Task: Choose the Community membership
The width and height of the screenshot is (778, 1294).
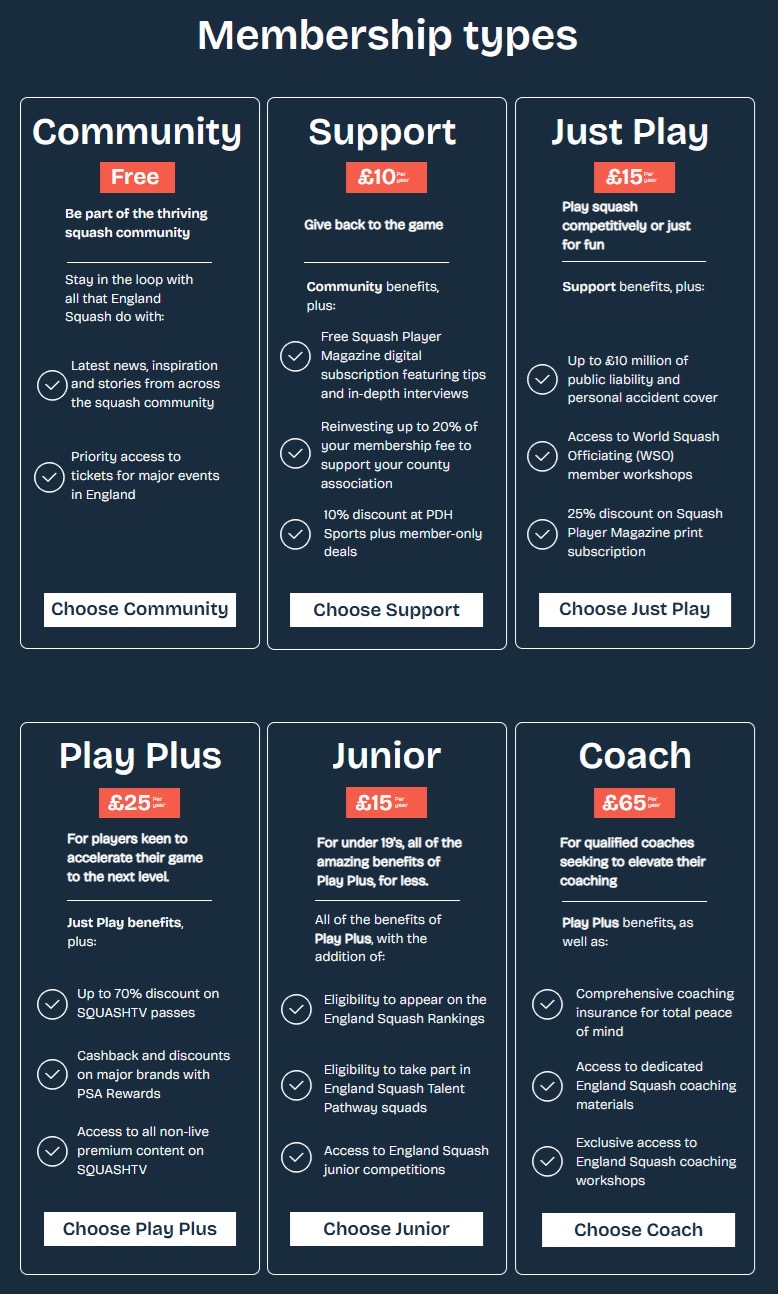Action: tap(140, 609)
